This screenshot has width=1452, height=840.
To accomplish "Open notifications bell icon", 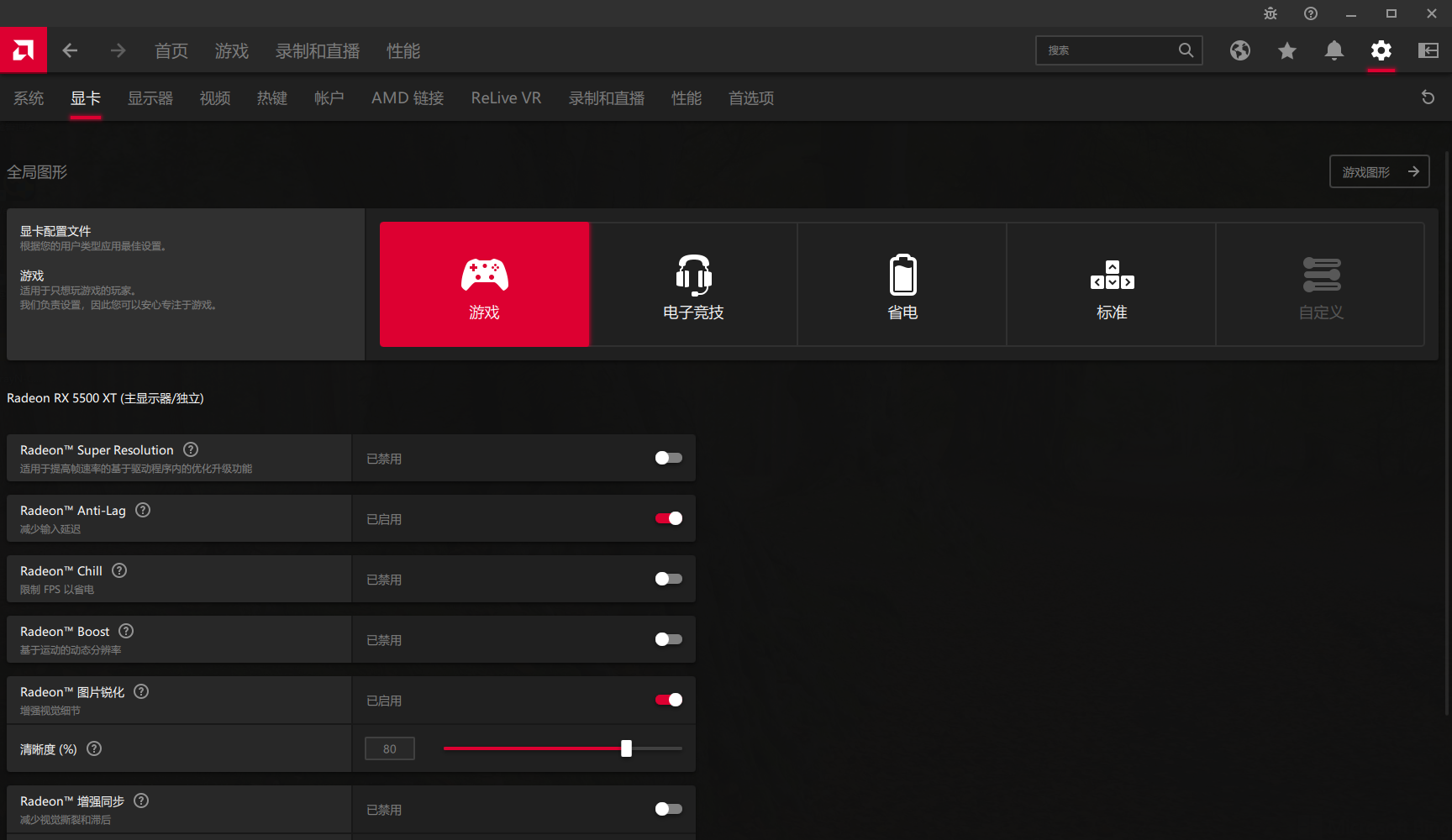I will 1334,50.
